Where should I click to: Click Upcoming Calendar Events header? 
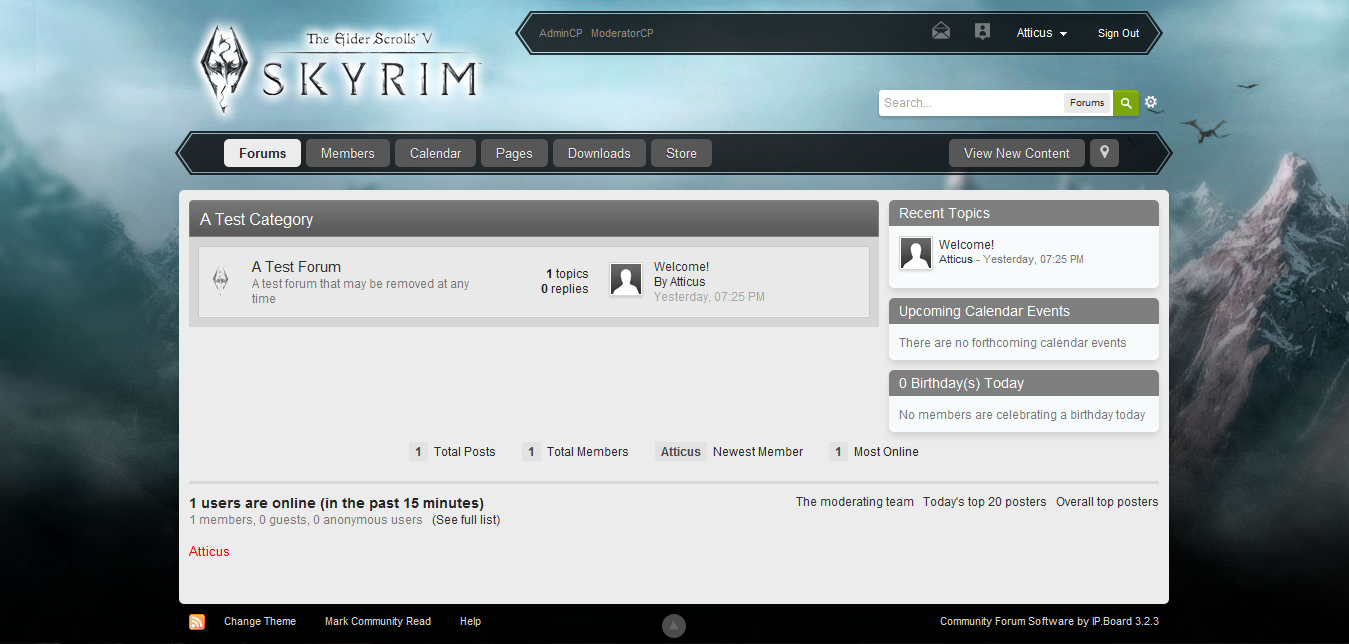(x=1024, y=311)
